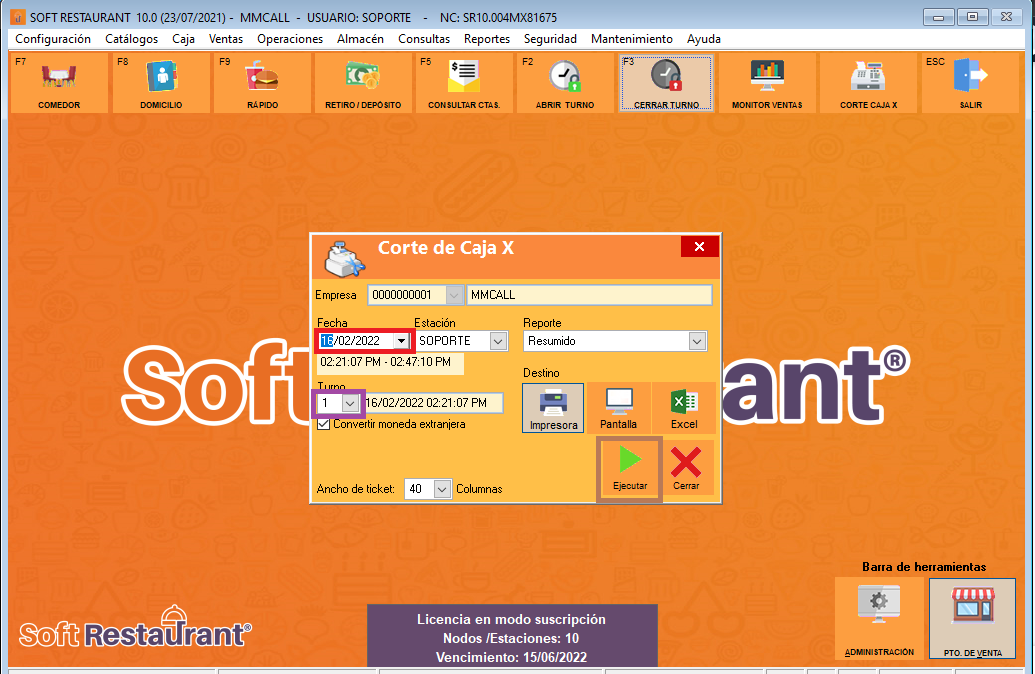This screenshot has height=674, width=1035.
Task: Expand the Reporte type dropdown
Action: click(x=697, y=341)
